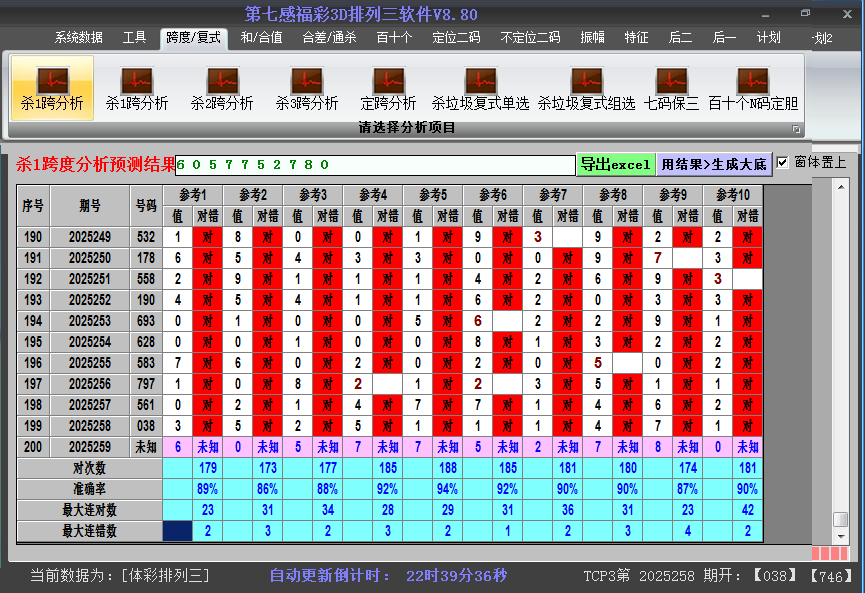Viewport: 865px width, 593px height.
Task: Click the 自动更新倒计时 countdown text
Action: (388, 576)
